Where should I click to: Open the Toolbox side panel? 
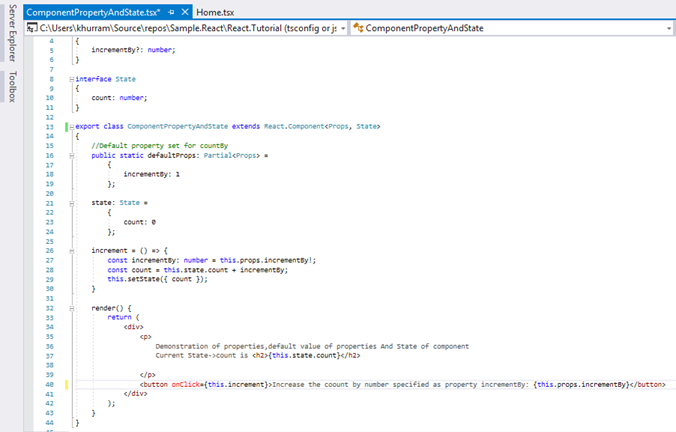click(10, 86)
